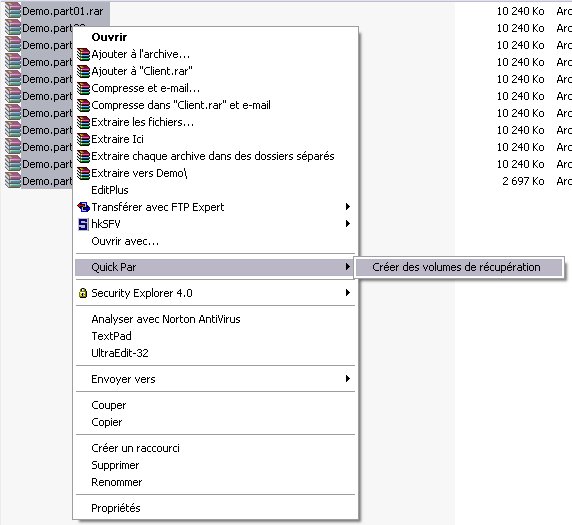Click WinRAR icon beside "Extraire Ici"

[83, 139]
